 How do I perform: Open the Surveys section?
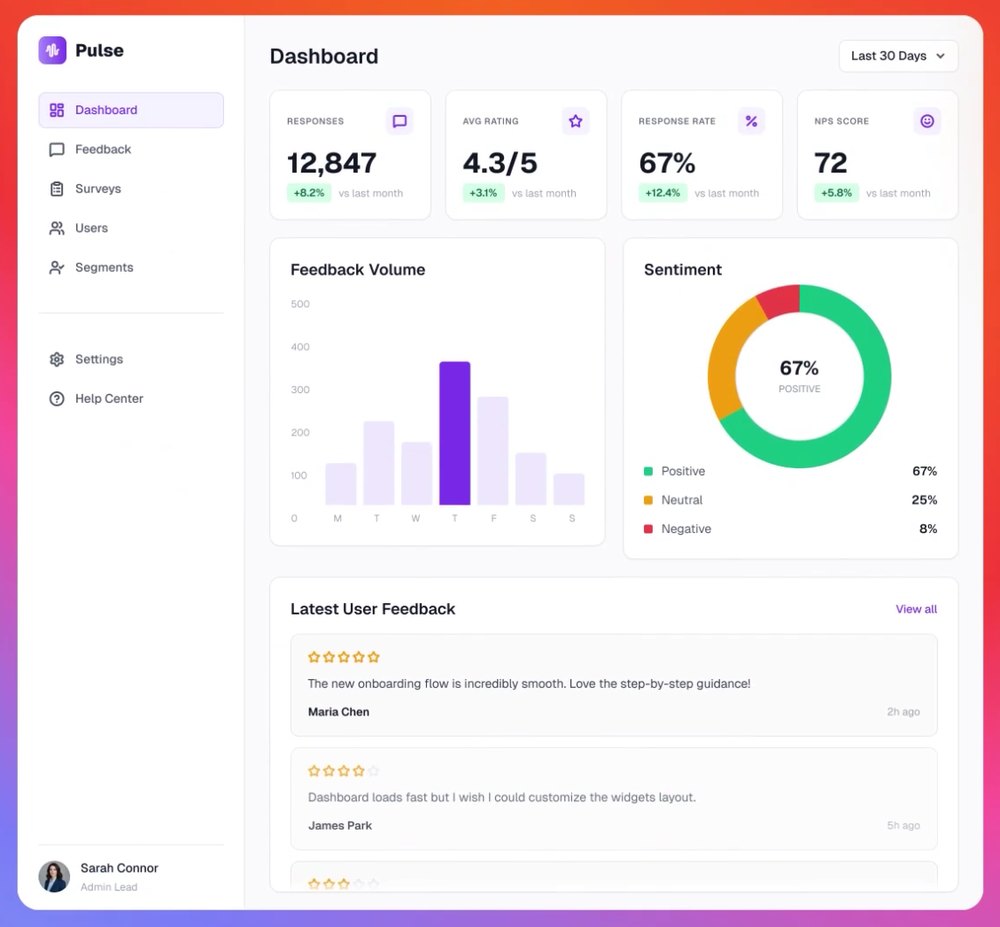click(x=131, y=189)
